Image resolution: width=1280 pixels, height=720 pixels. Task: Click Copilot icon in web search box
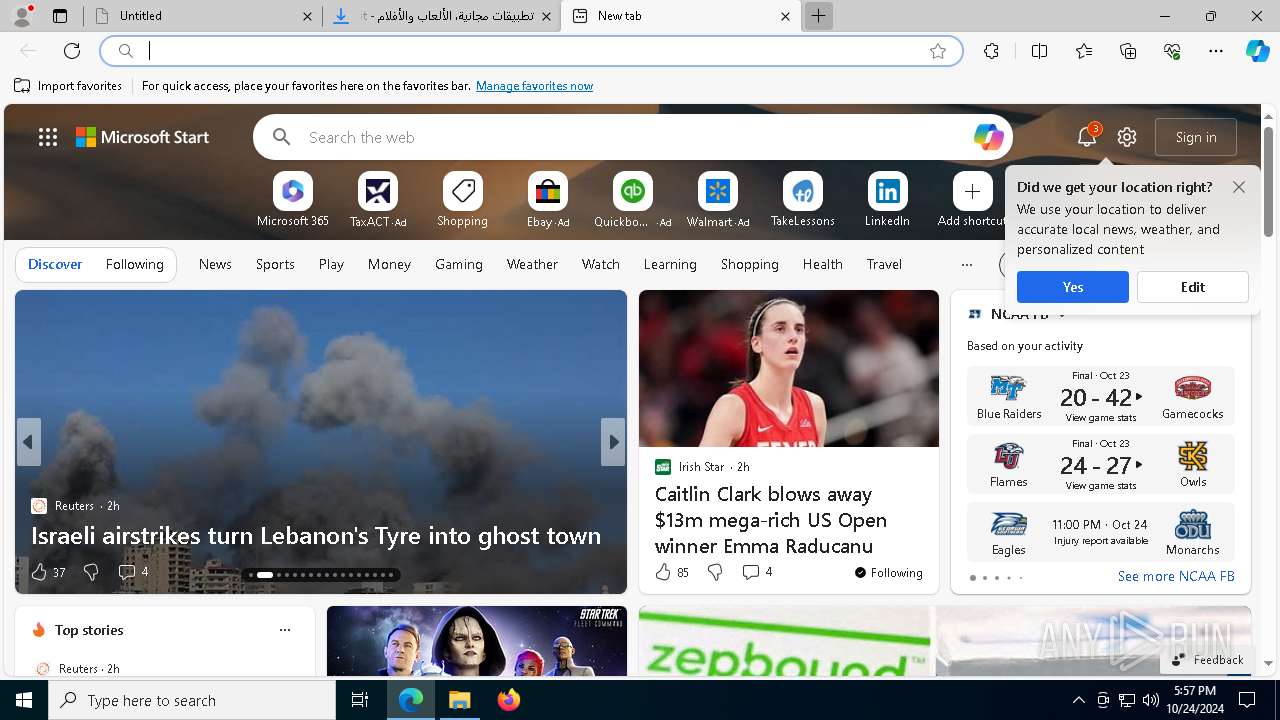point(988,137)
